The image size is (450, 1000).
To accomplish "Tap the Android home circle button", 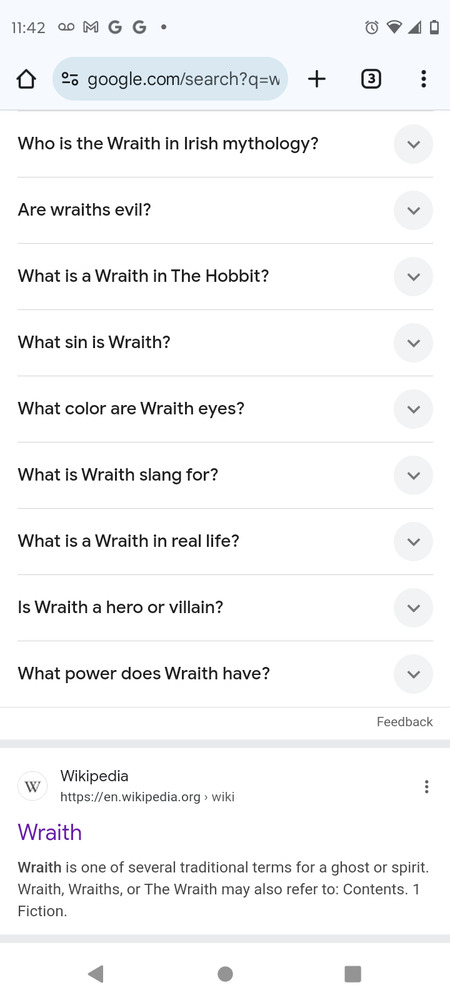I will 225,973.
